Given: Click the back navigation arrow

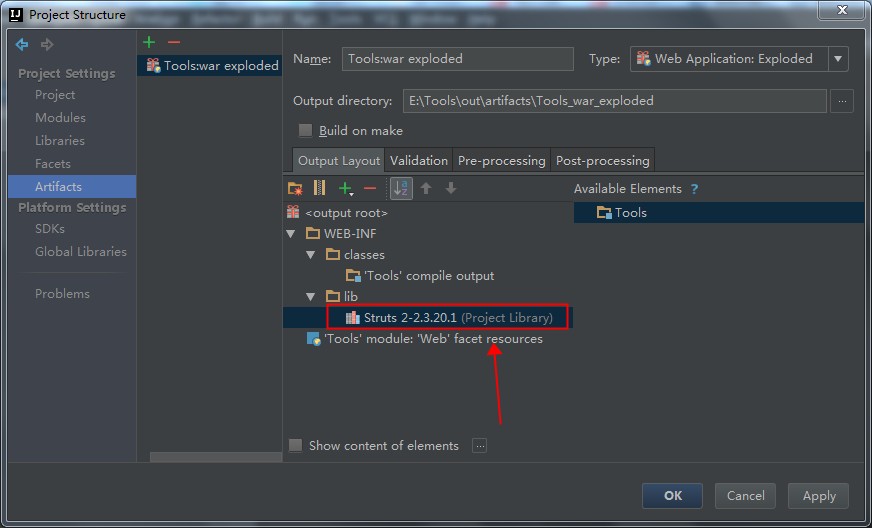Looking at the screenshot, I should pos(22,44).
